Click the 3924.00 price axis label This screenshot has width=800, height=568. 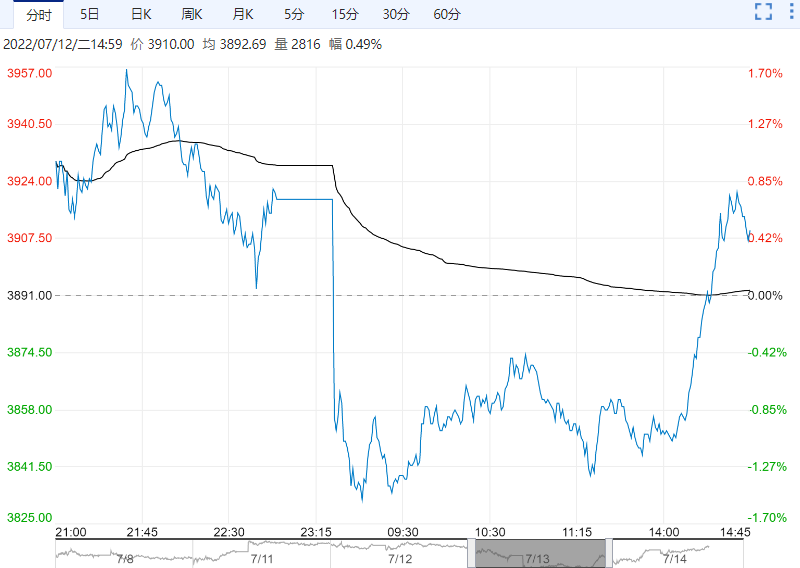point(30,181)
